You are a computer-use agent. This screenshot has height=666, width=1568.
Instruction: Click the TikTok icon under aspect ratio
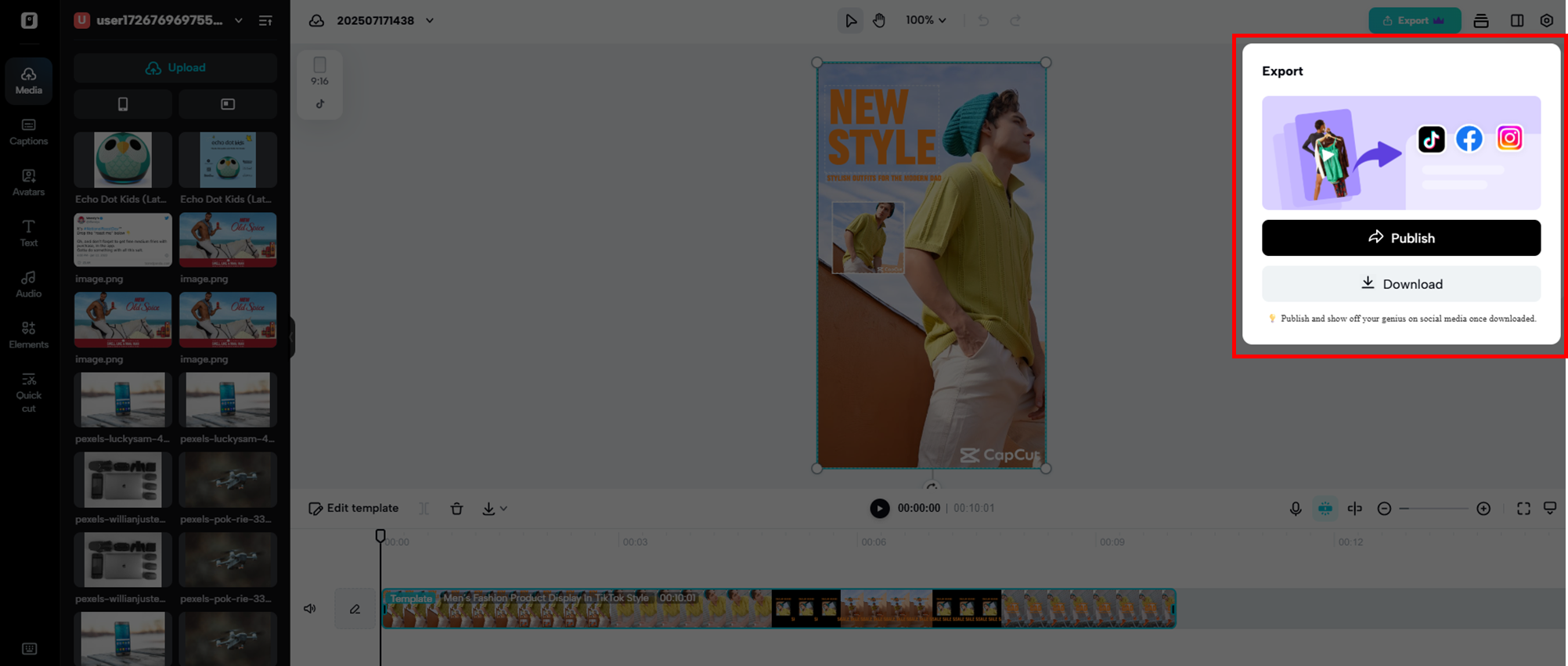coord(319,104)
